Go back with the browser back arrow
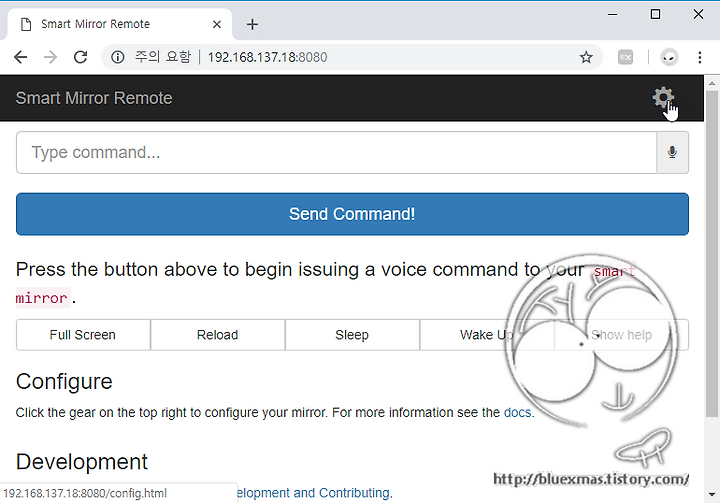 pos(21,57)
